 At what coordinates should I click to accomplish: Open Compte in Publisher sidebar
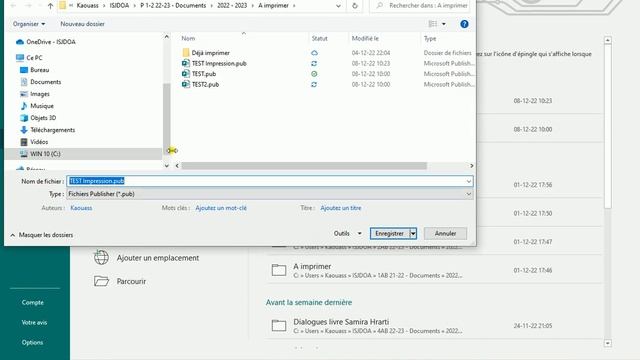tap(33, 302)
